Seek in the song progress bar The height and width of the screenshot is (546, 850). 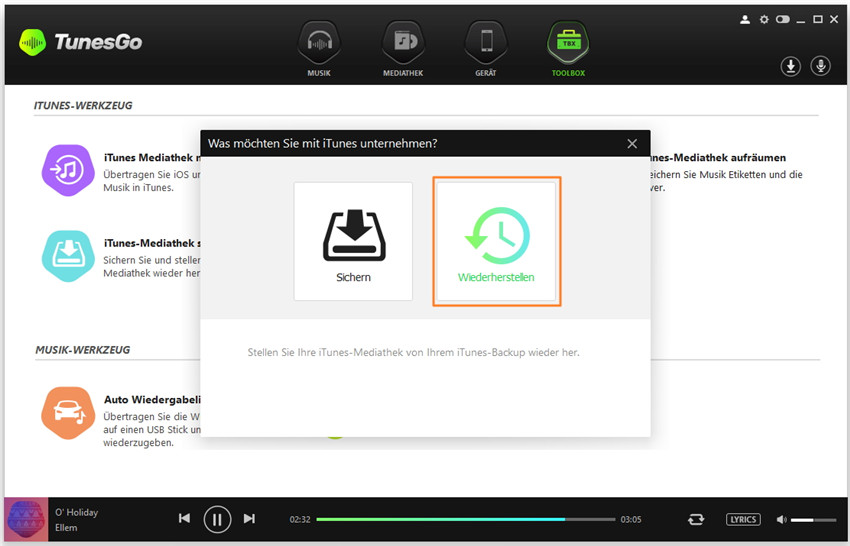[x=466, y=519]
